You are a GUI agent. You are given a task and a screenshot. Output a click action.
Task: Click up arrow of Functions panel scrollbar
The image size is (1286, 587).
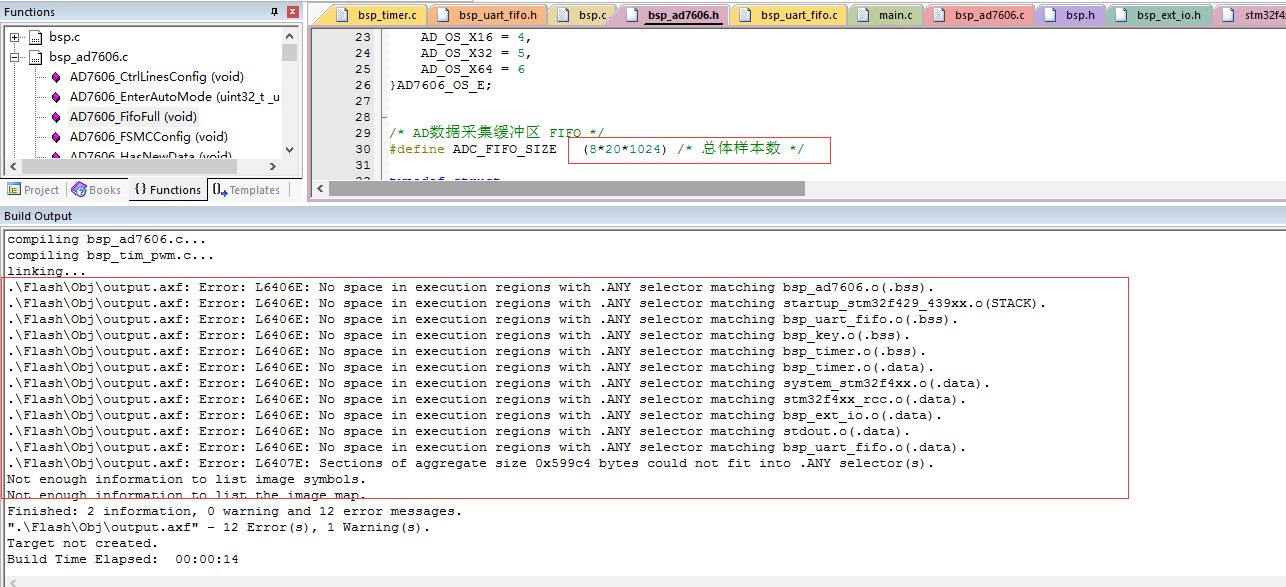[290, 35]
